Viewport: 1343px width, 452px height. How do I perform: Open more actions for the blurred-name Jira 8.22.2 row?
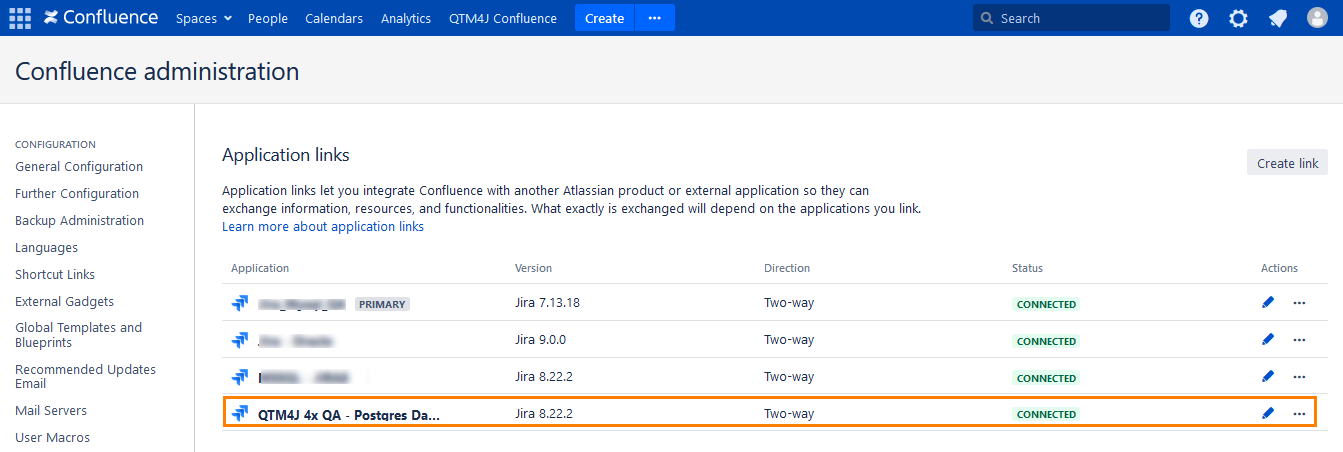point(1299,376)
